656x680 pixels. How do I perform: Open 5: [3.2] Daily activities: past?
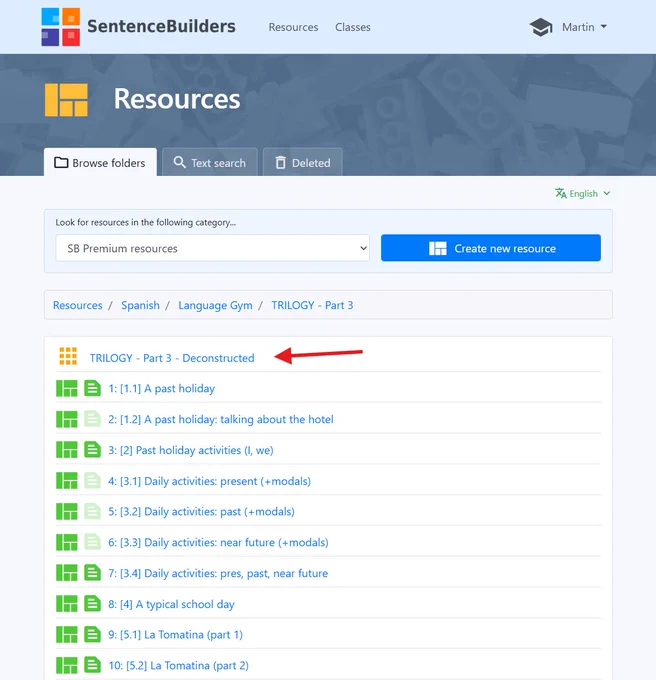201,512
